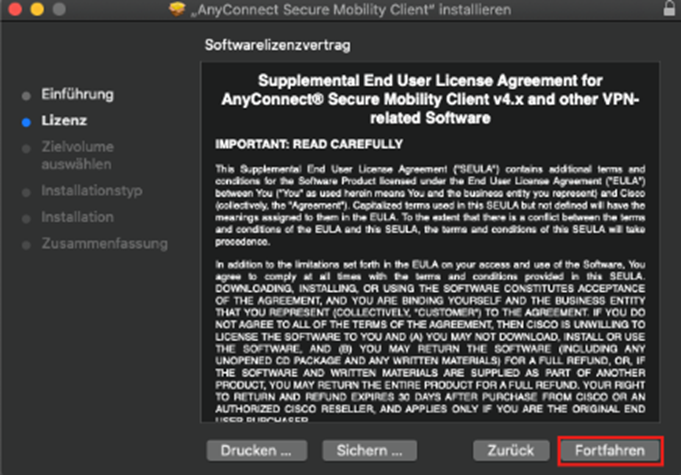Click the blue bullet beside Lizenz
Image resolution: width=681 pixels, height=475 pixels.
click(x=26, y=122)
